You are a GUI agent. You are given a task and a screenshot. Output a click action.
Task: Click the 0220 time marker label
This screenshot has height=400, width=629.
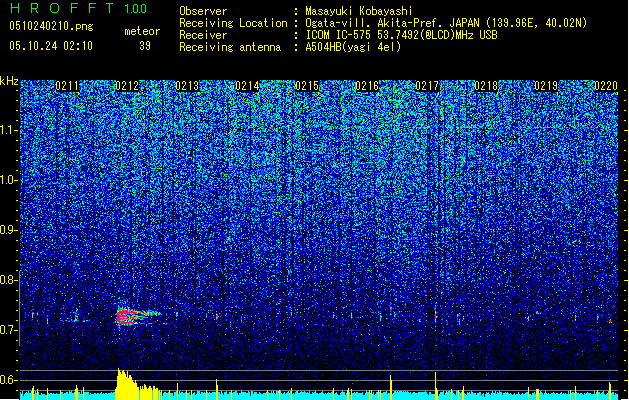[x=606, y=86]
